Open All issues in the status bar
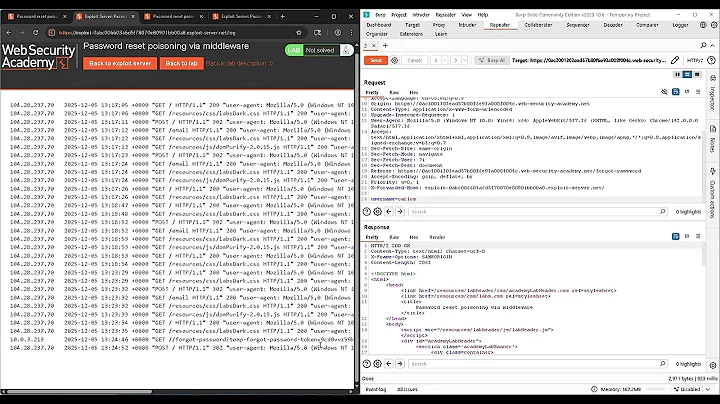This screenshot has width=720, height=404. pyautogui.click(x=407, y=389)
